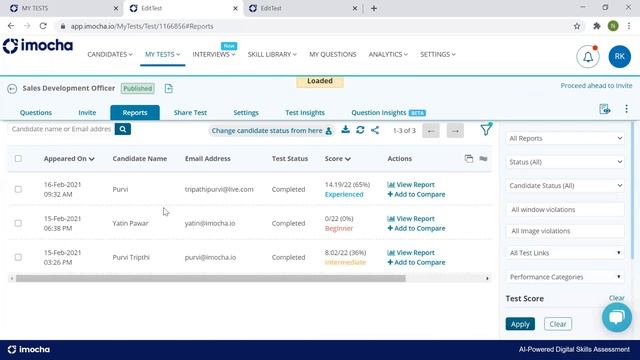Click the browser extensions puzzle icon
Viewport: 640px width, 360px height.
(596, 26)
